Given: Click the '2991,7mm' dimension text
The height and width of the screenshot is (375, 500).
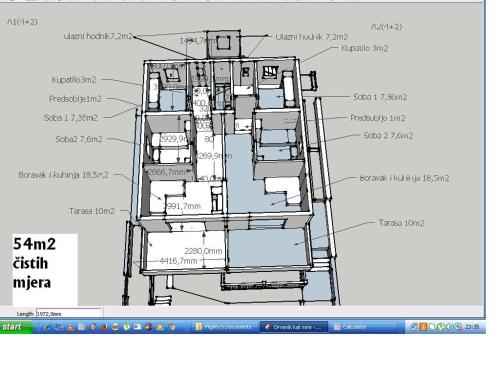Looking at the screenshot, I should [182, 206].
